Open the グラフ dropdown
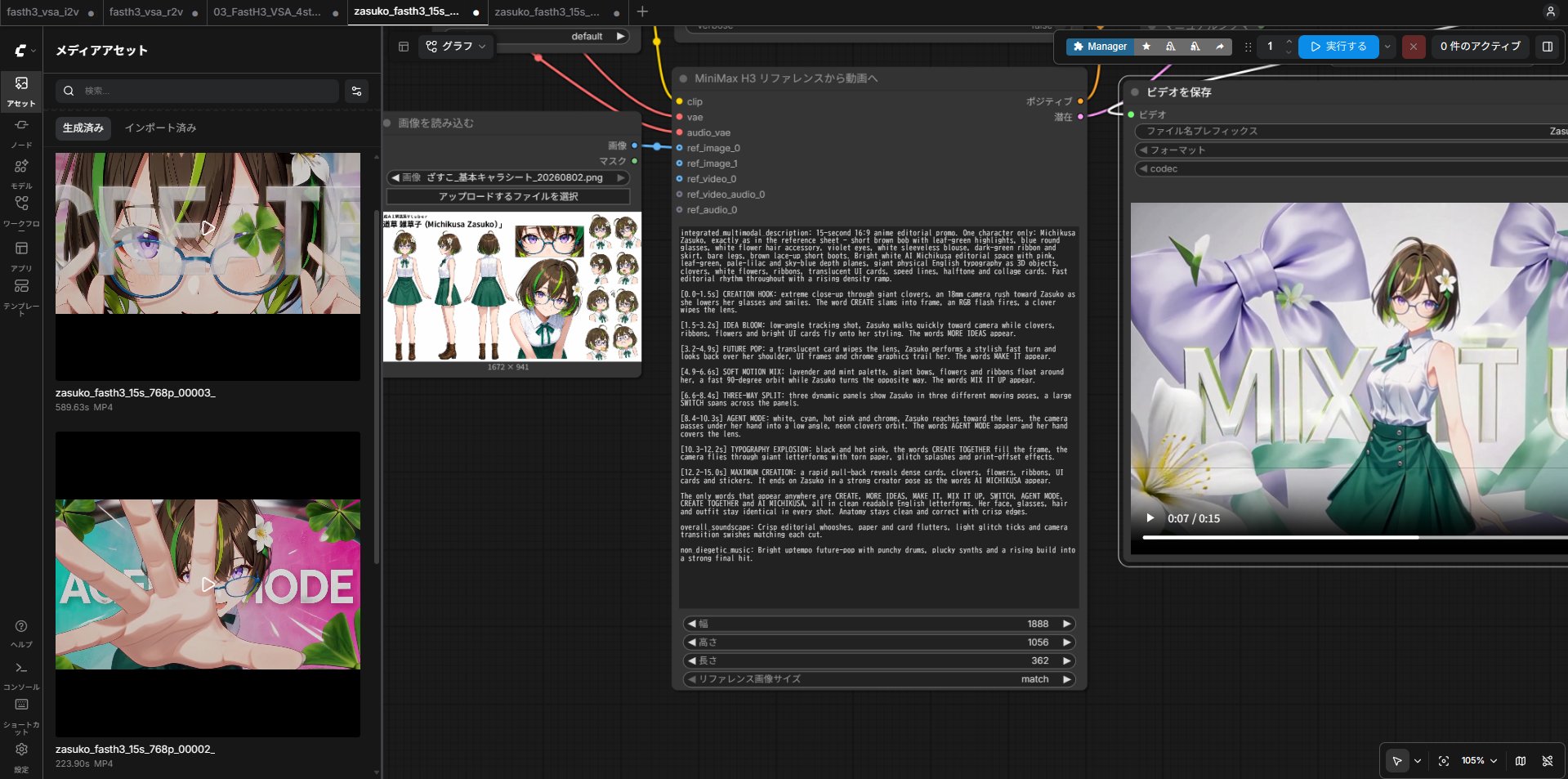This screenshot has height=779, width=1568. 456,47
